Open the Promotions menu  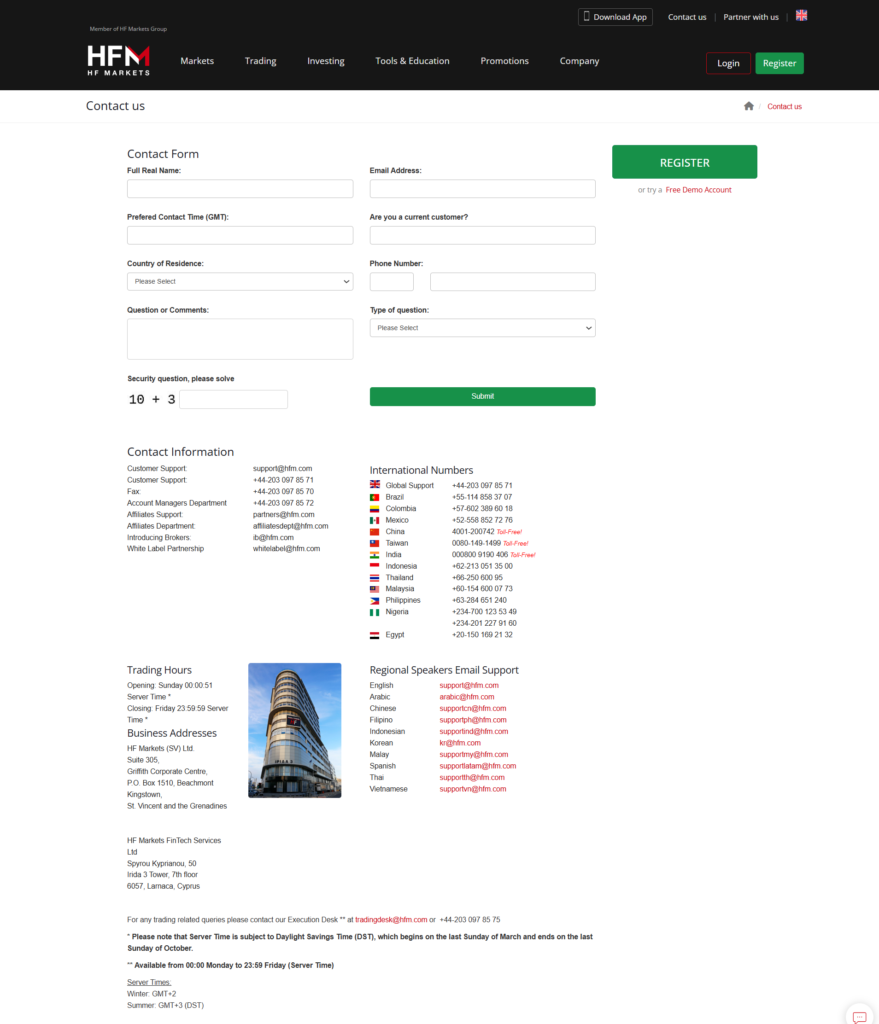505,61
